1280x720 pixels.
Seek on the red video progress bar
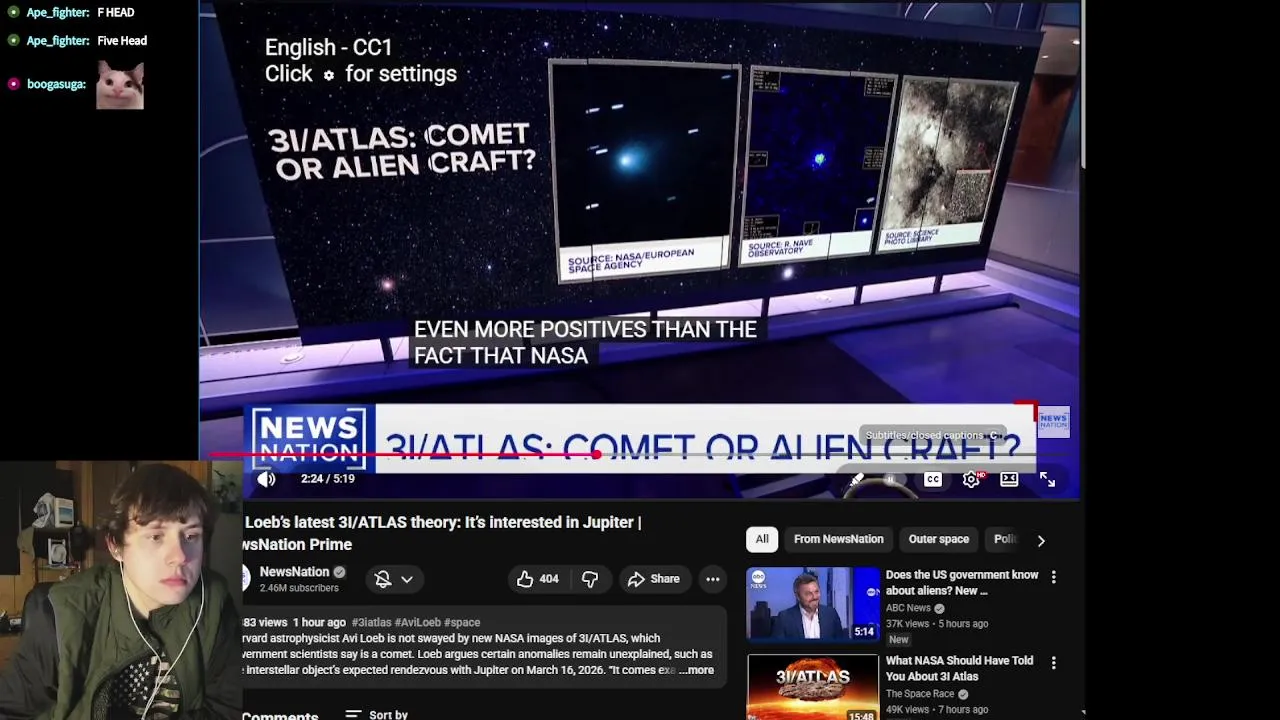point(640,455)
